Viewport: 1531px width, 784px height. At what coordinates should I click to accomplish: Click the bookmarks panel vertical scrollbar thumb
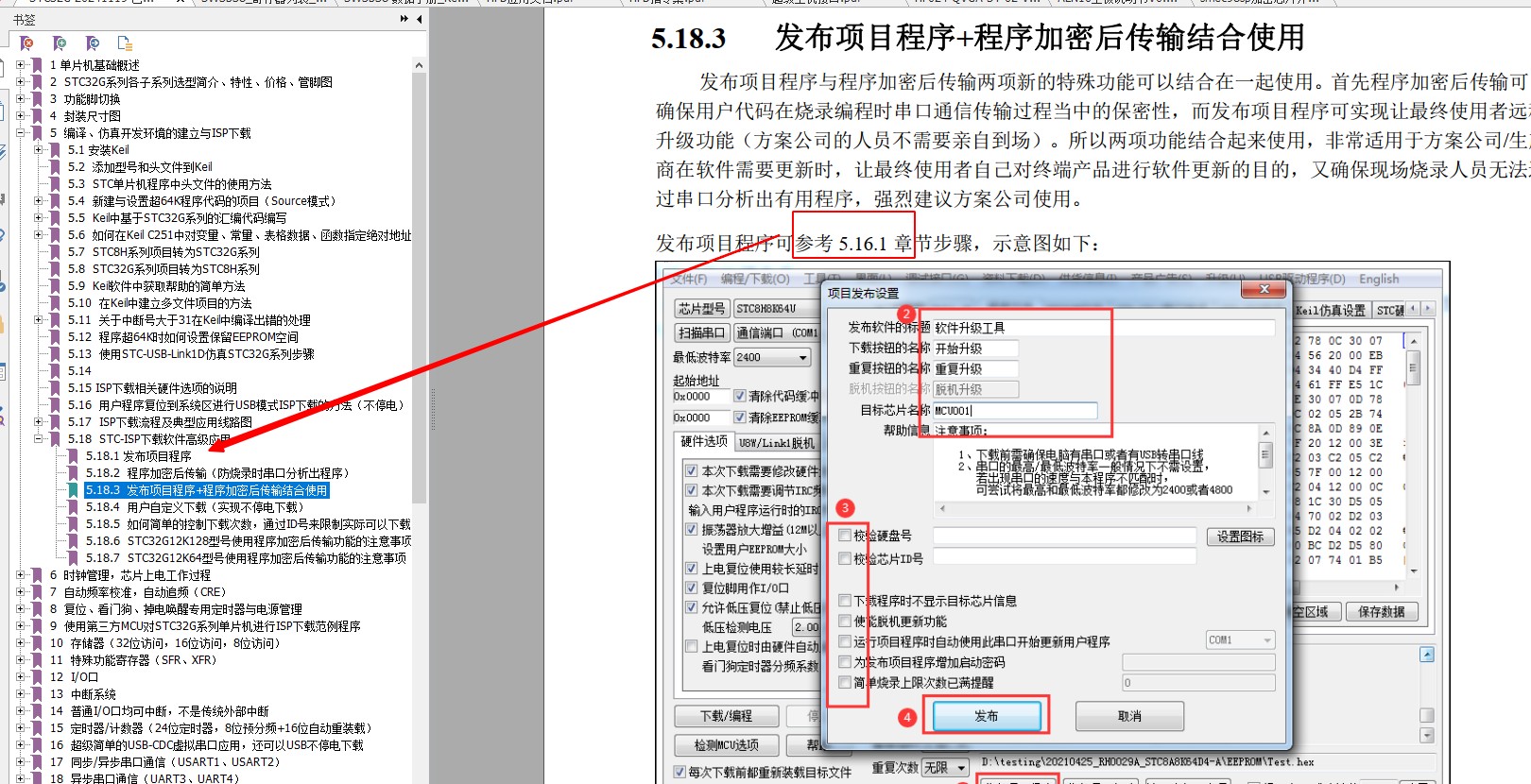tap(419, 287)
